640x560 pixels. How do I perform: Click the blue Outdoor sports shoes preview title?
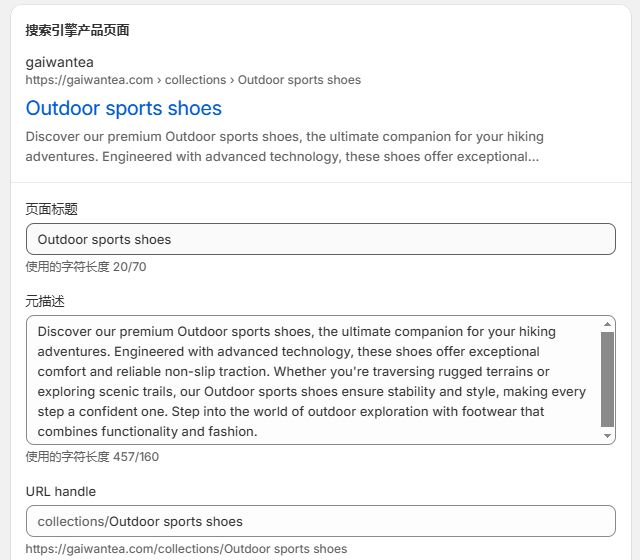click(124, 108)
